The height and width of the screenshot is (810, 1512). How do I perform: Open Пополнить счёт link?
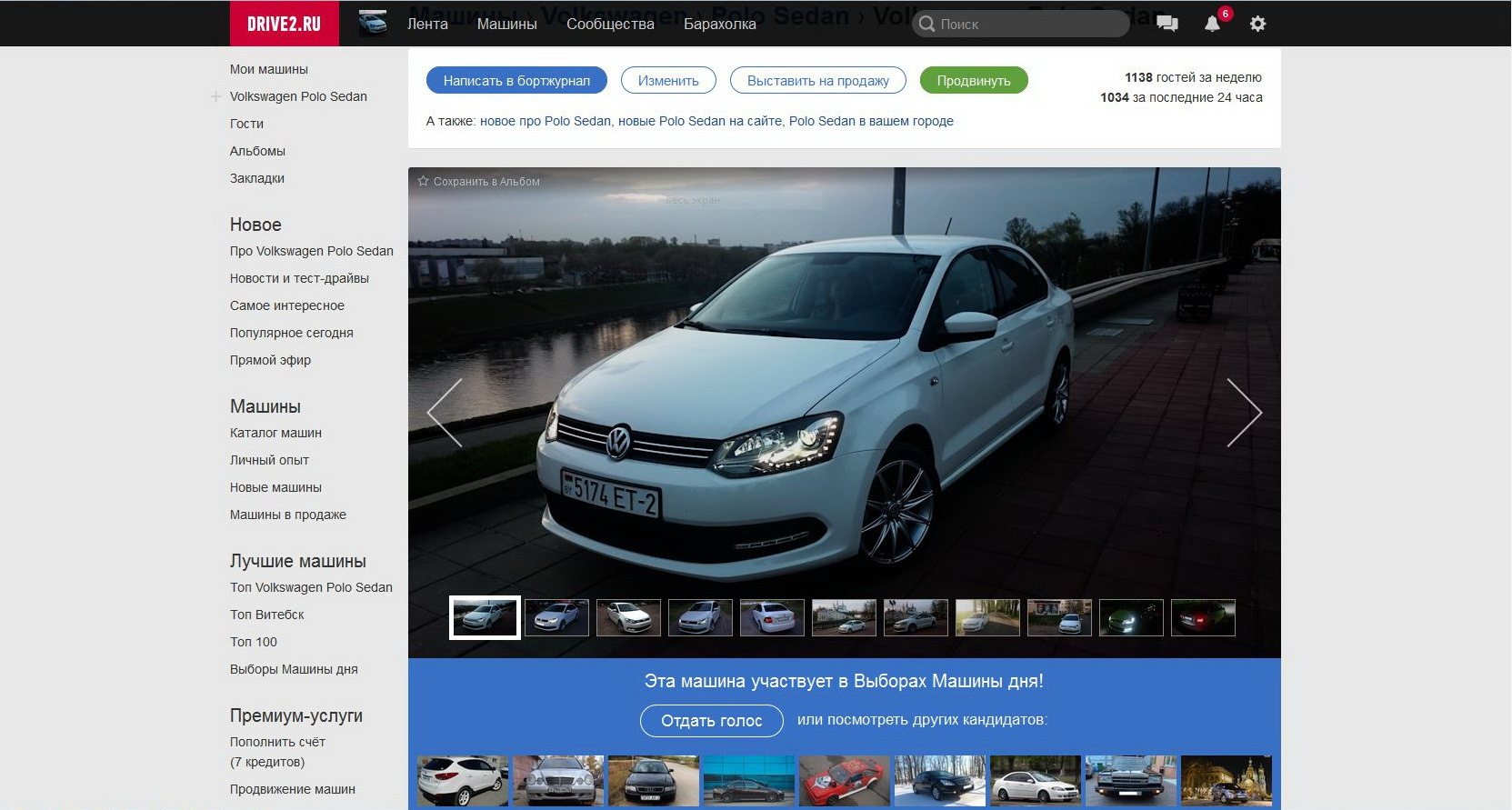coord(277,742)
